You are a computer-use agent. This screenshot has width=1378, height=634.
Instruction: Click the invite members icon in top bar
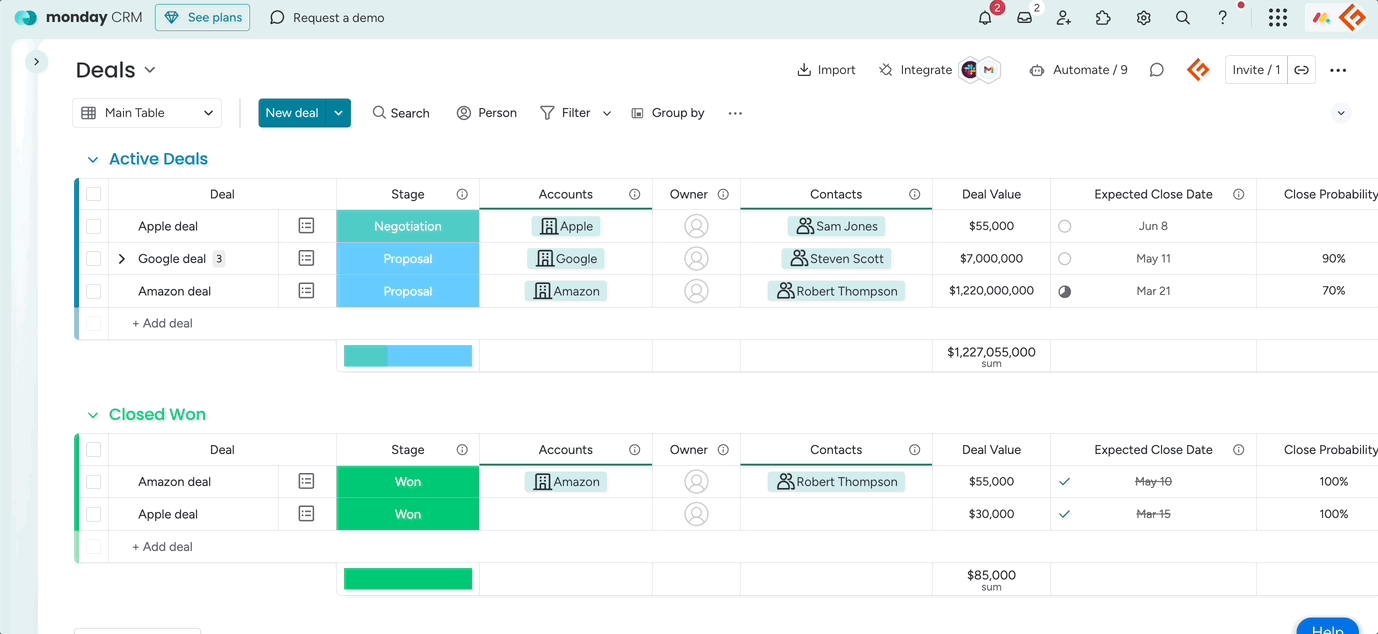coord(1063,18)
